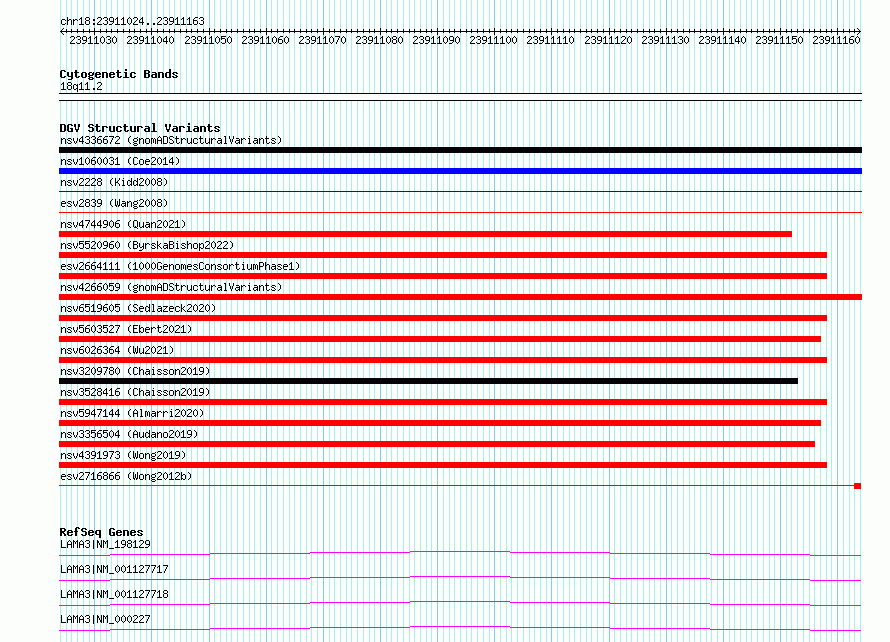Click esv2716866 (Wong2012b) label

(126, 476)
